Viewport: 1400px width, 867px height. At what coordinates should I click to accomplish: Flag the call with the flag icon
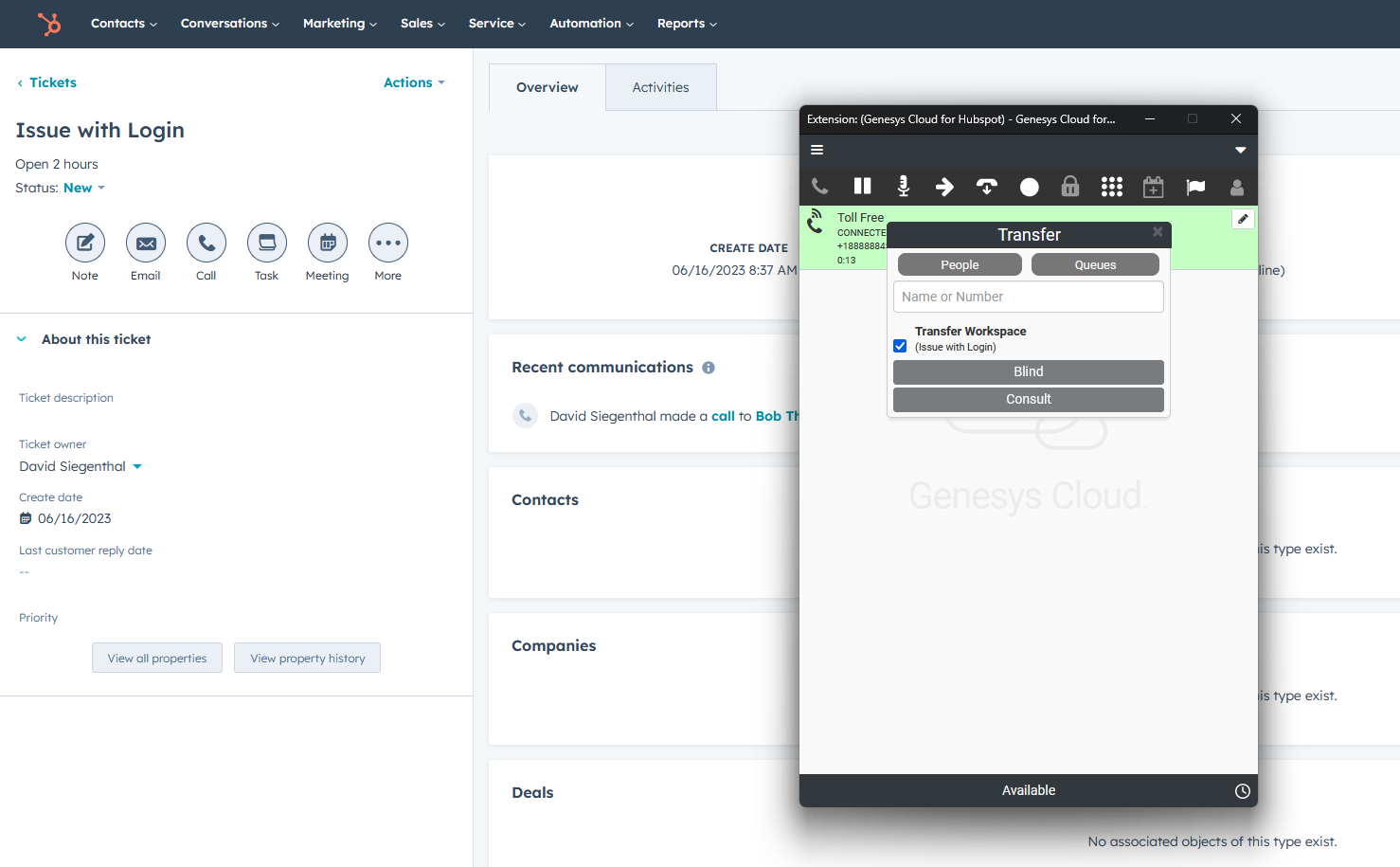tap(1195, 186)
